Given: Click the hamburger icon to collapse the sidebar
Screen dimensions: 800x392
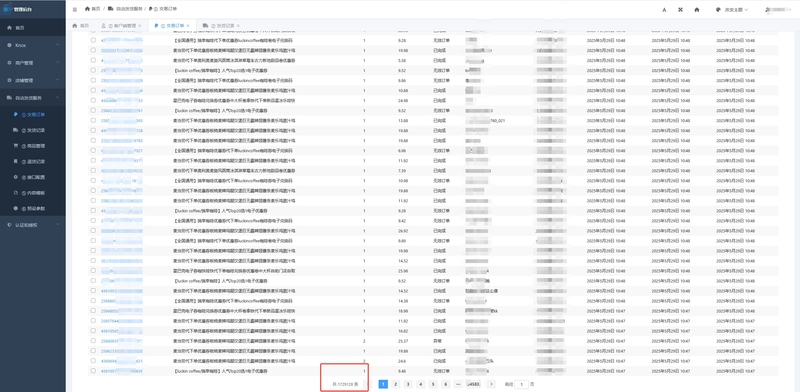Looking at the screenshot, I should point(75,9).
